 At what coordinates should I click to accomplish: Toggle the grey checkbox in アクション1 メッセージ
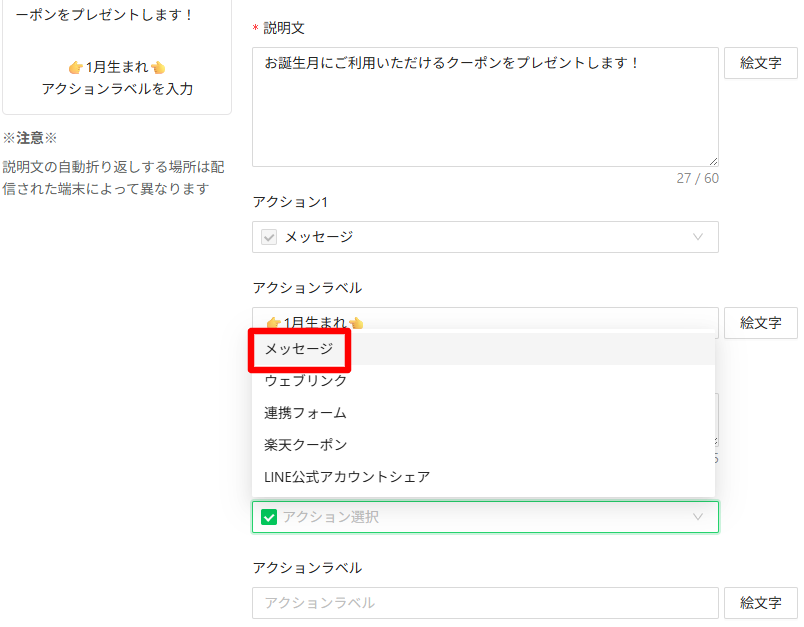(269, 237)
